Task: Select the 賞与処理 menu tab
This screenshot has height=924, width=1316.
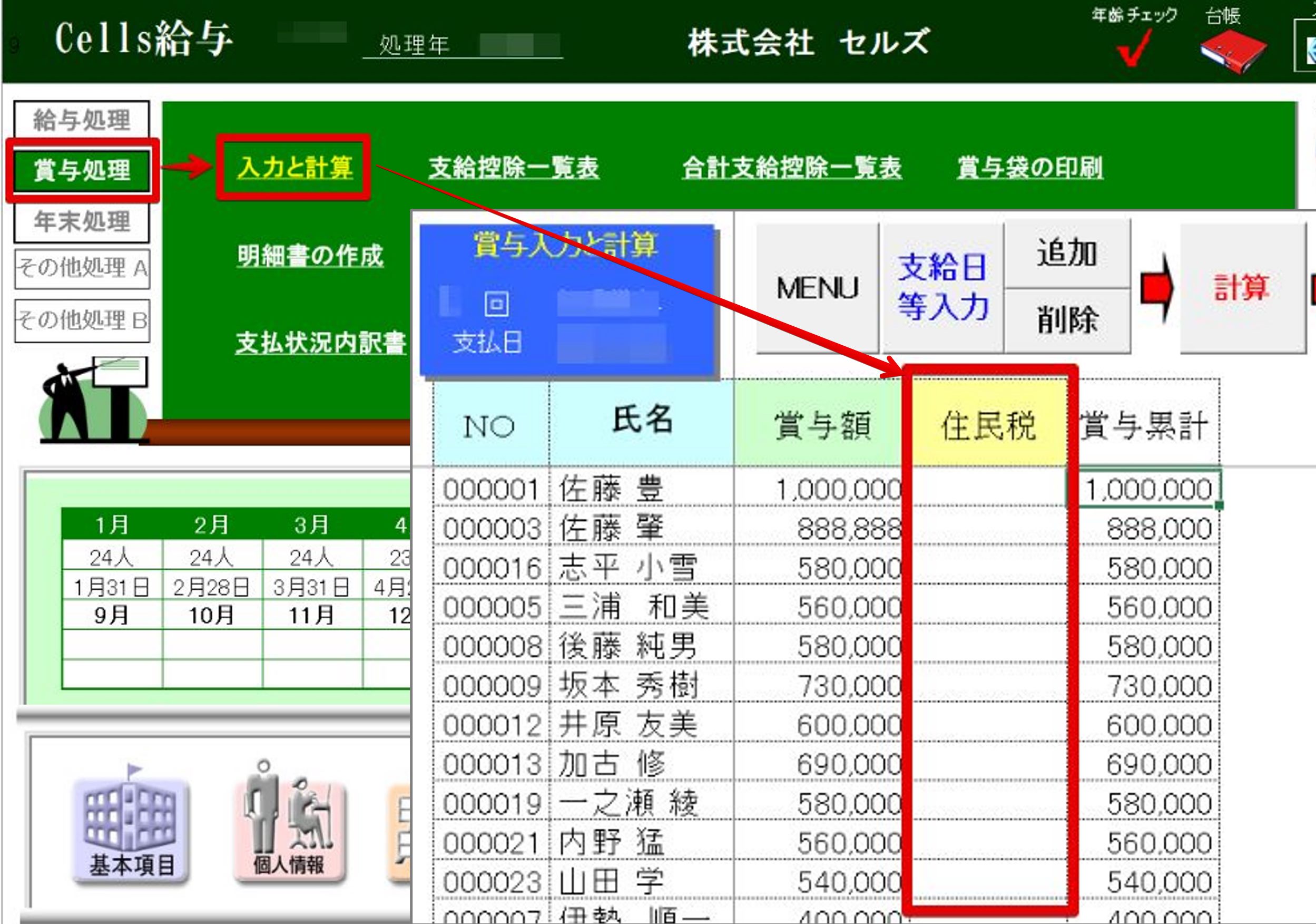Action: coord(81,170)
